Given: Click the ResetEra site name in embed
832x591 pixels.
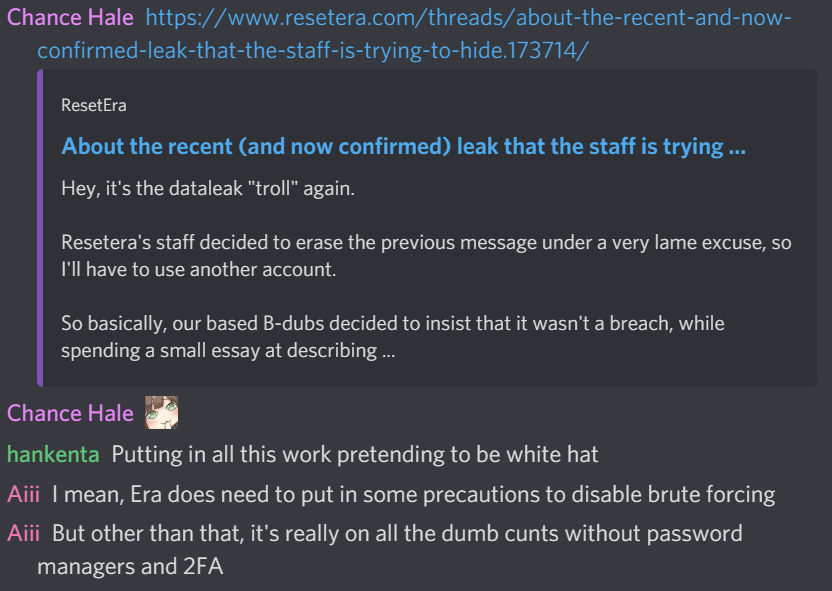Looking at the screenshot, I should pos(94,105).
